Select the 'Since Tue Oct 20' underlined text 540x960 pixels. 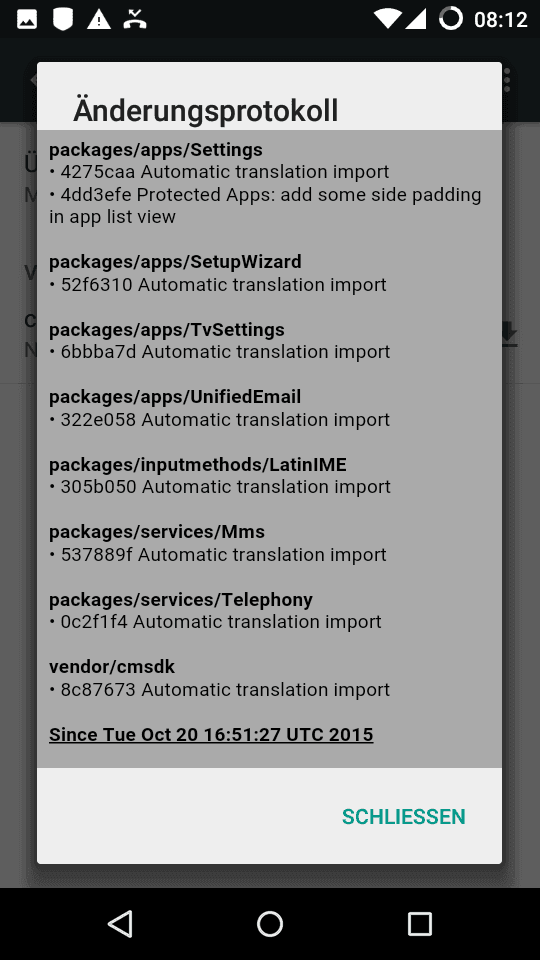(211, 734)
